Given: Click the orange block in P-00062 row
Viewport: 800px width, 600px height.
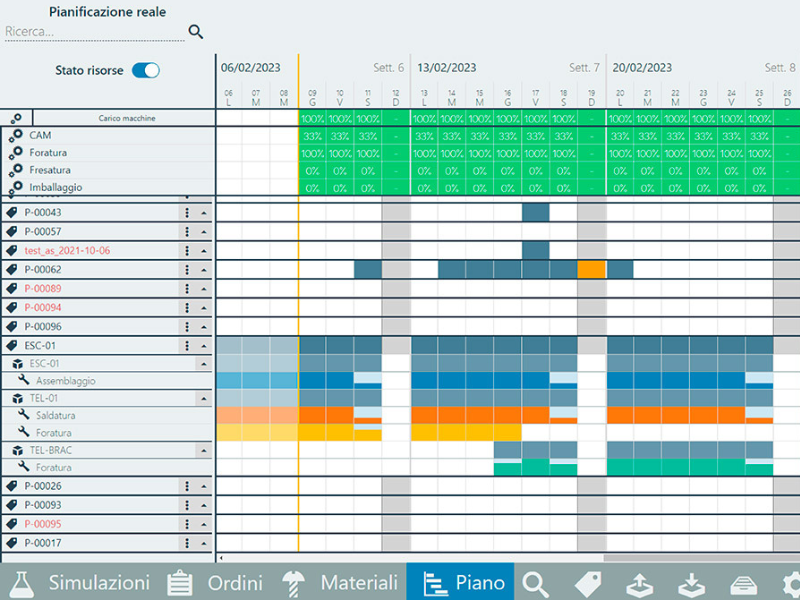Looking at the screenshot, I should click(x=591, y=269).
